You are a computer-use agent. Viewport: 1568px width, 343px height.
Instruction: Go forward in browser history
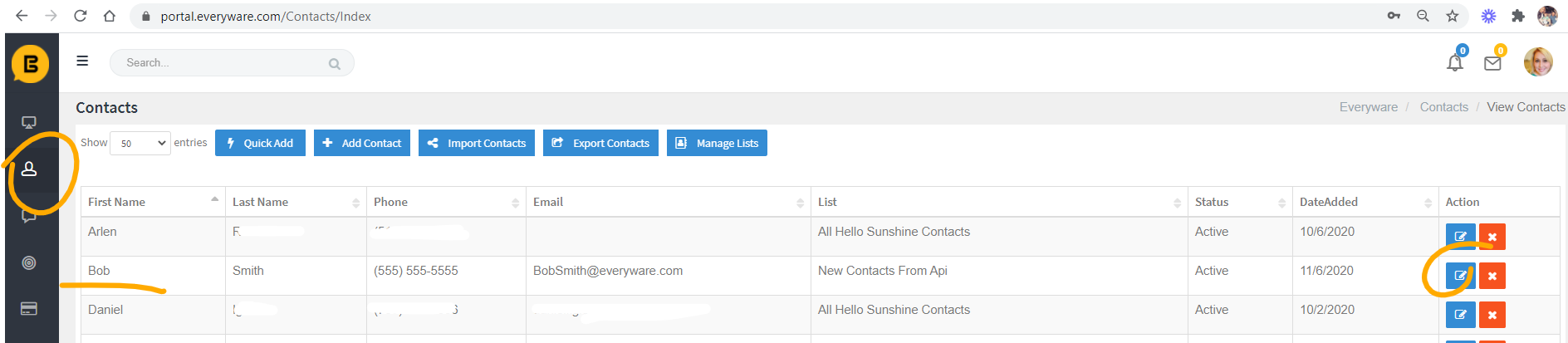tap(51, 16)
